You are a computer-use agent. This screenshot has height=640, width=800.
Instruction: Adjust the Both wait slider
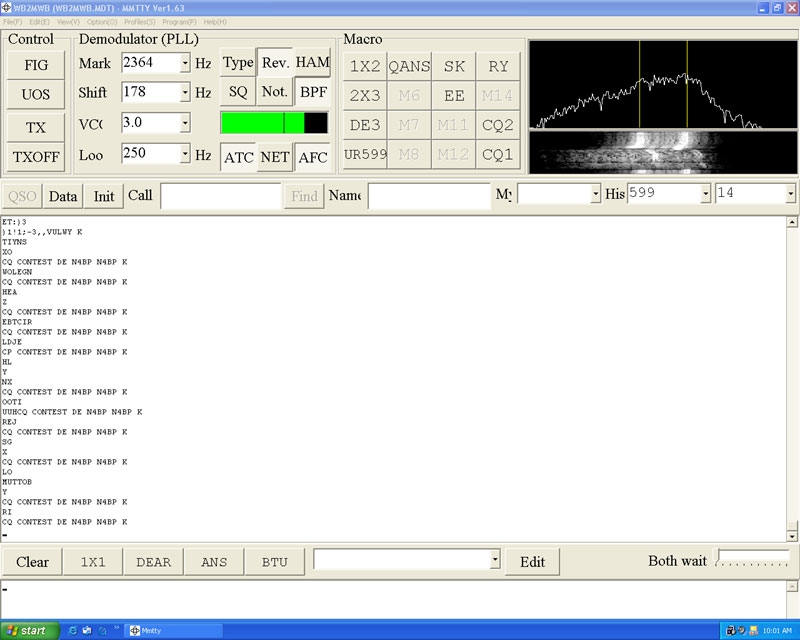point(753,558)
